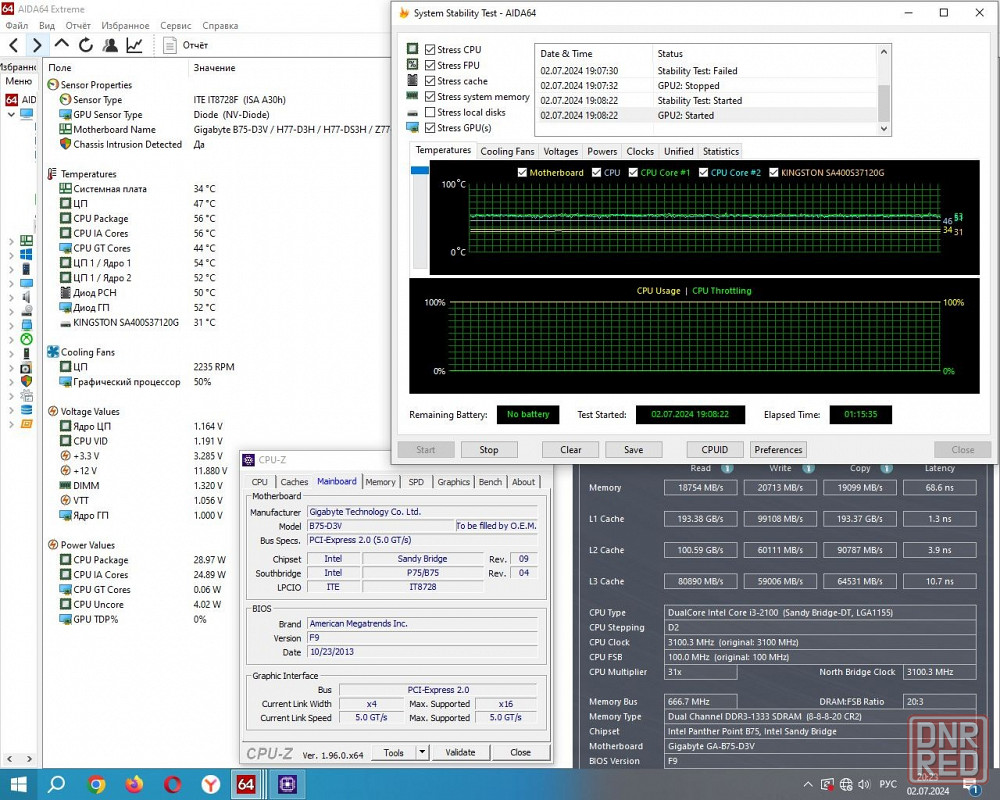This screenshot has height=800, width=1000.
Task: Uncheck the Stress GPU(s) checkbox
Action: (x=430, y=128)
